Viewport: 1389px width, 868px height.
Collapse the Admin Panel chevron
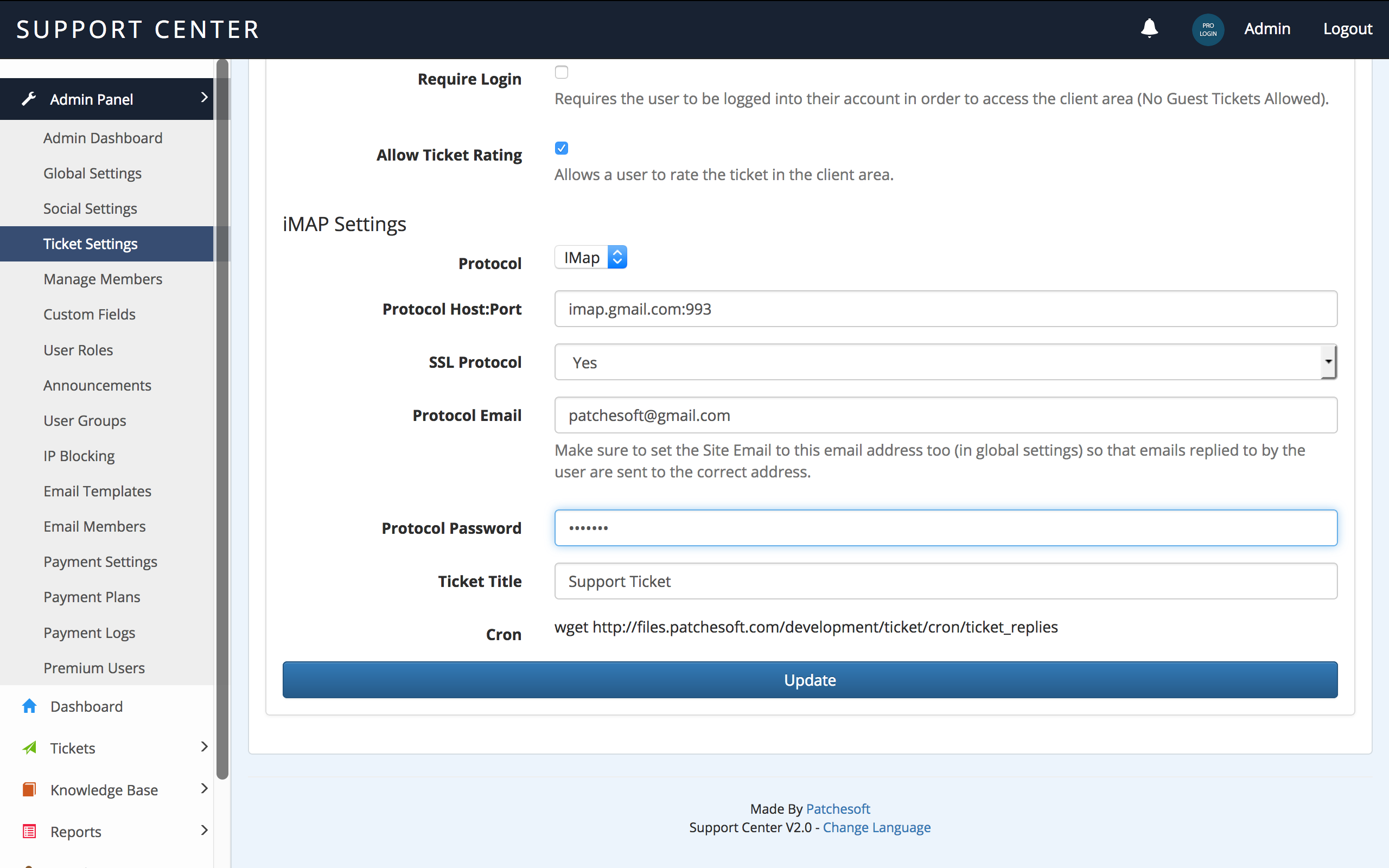click(x=204, y=98)
